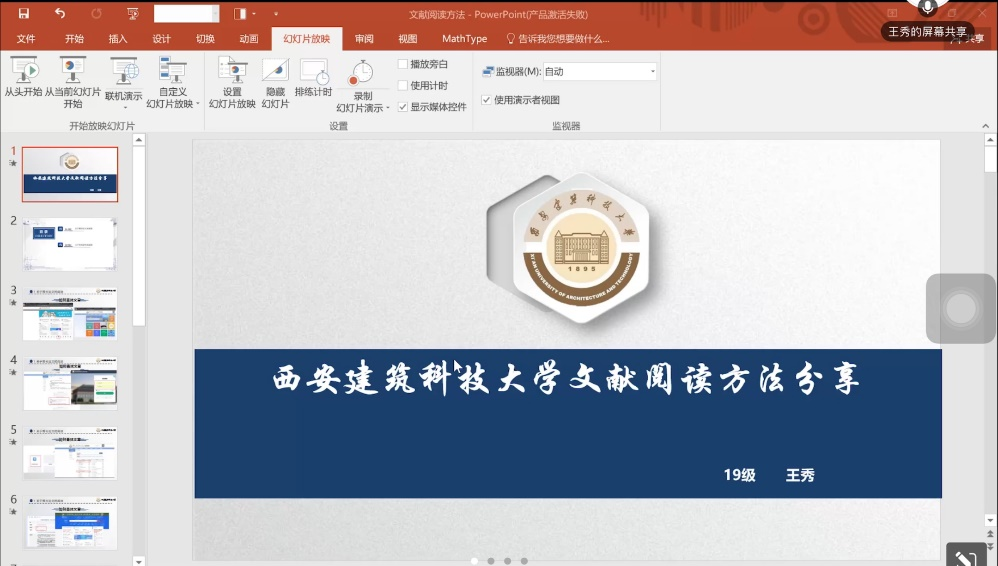This screenshot has height=566, width=998.
Task: Click the author text 王秀 on slide
Action: pyautogui.click(x=800, y=475)
